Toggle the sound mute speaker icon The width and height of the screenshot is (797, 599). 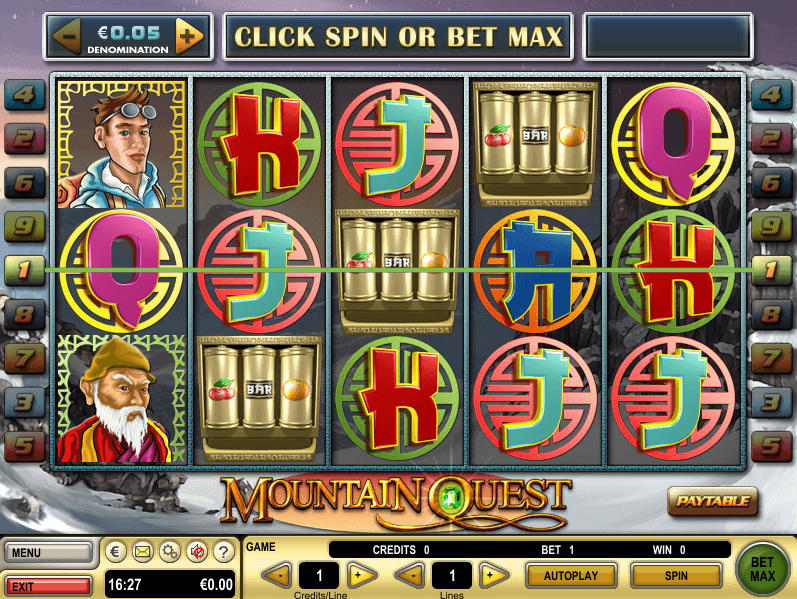(x=197, y=552)
